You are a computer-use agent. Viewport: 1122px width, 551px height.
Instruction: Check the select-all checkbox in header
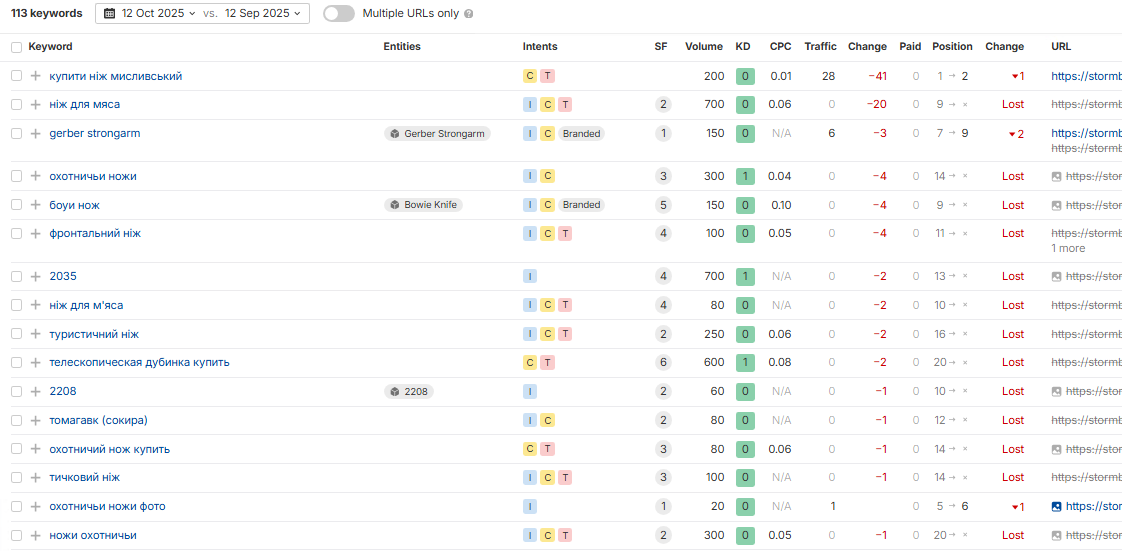pos(16,47)
